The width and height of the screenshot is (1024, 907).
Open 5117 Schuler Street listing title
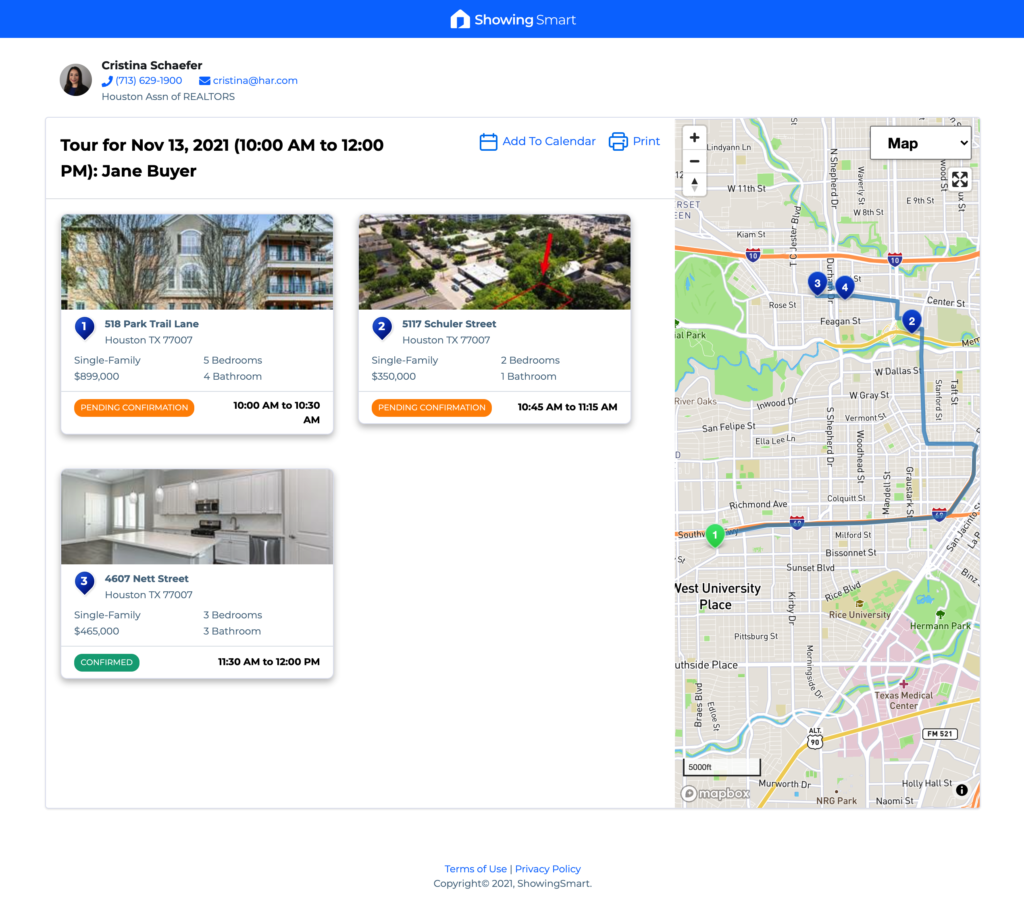click(449, 324)
